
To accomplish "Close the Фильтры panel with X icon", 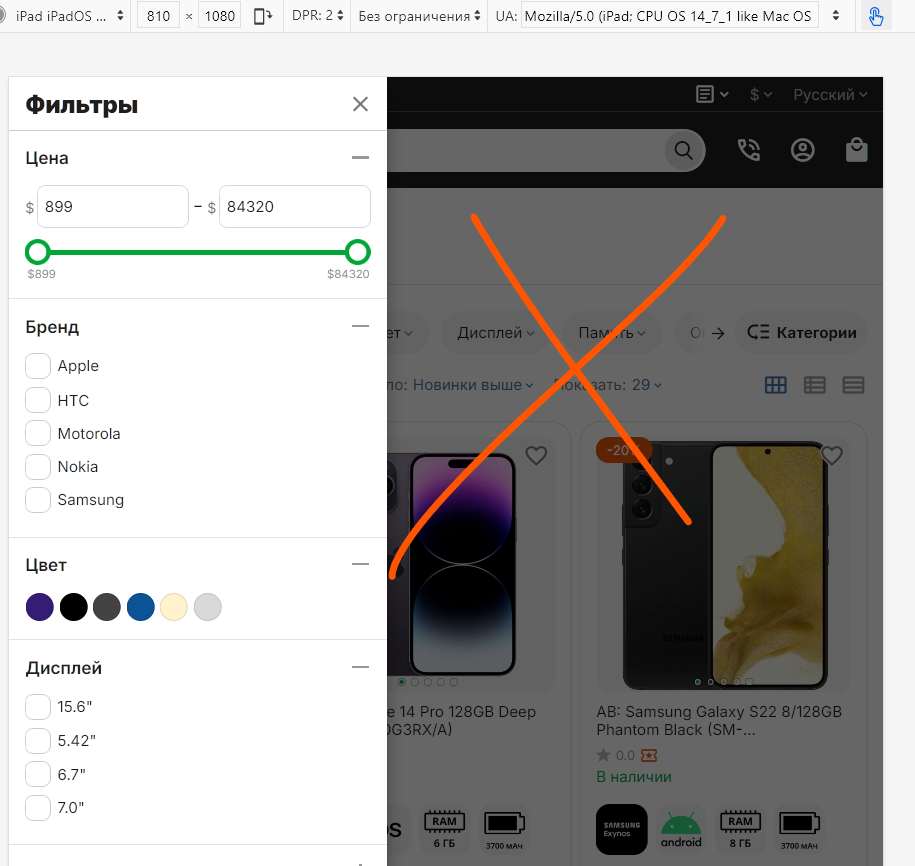I will point(360,104).
